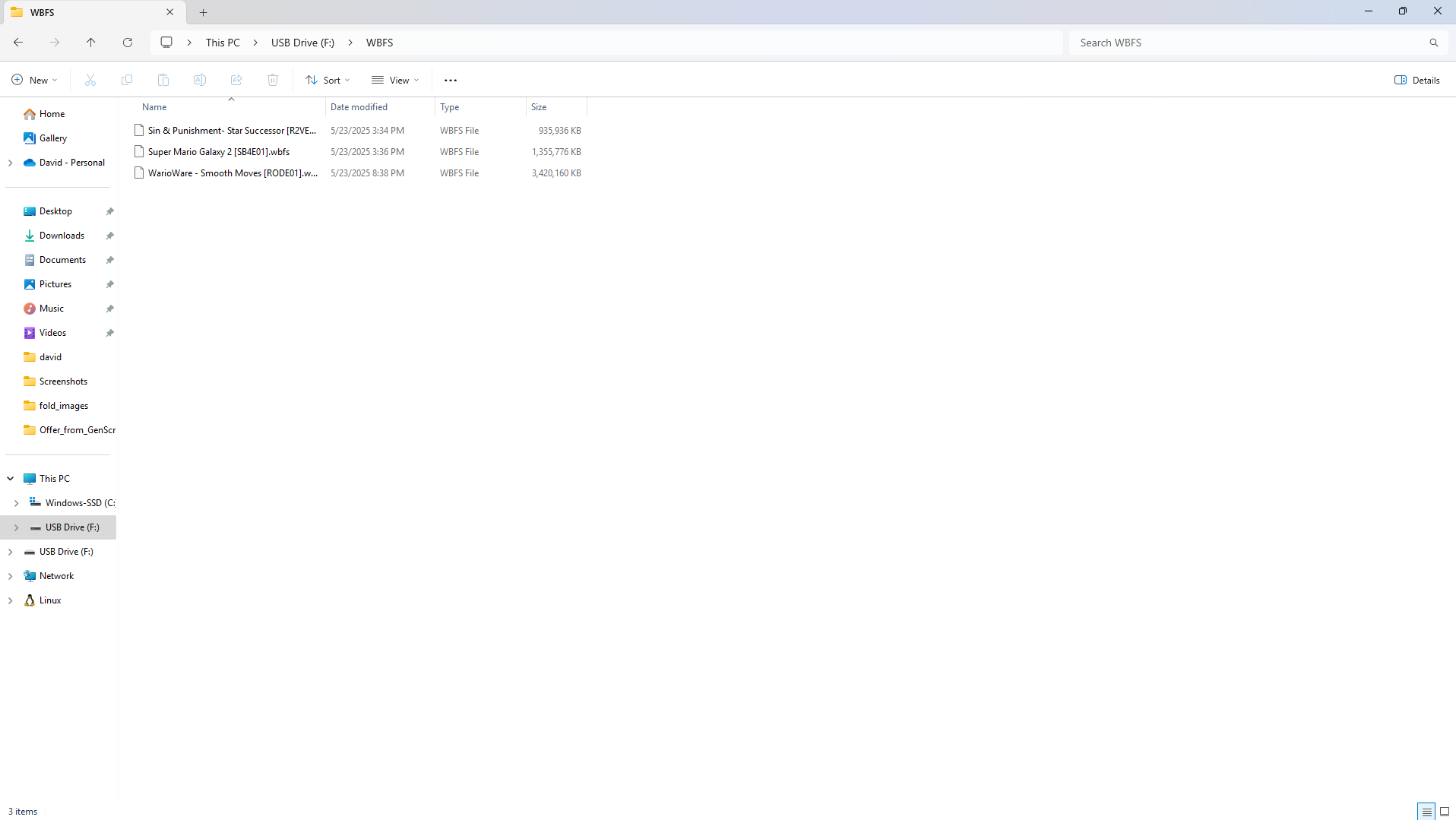Select Sin & Punishment- Star Successor file
The image size is (1456, 820).
pyautogui.click(x=232, y=131)
